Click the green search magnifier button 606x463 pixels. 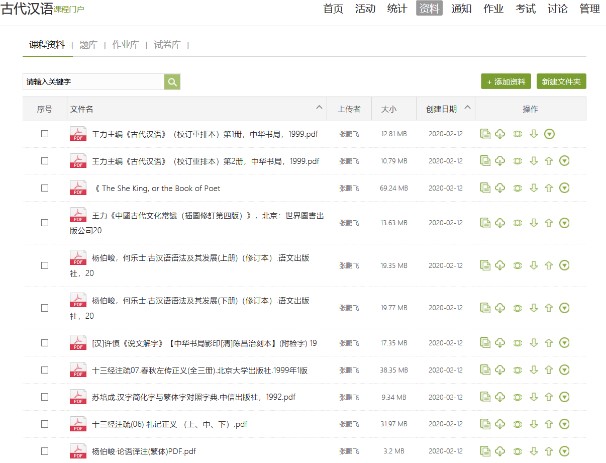click(x=172, y=81)
